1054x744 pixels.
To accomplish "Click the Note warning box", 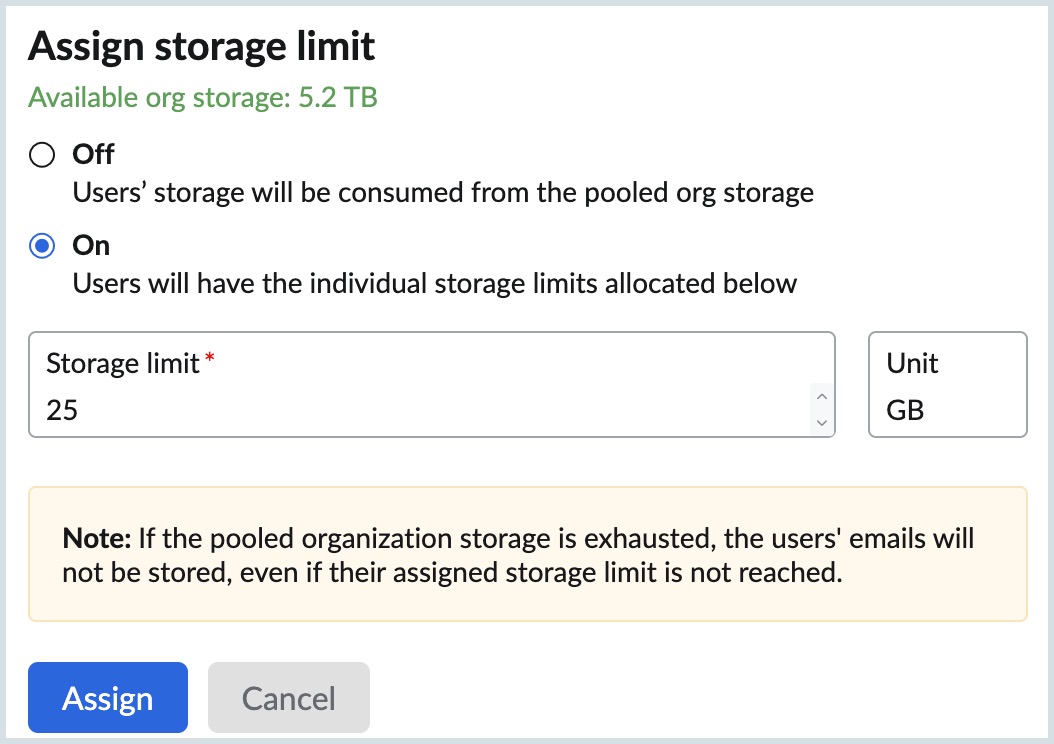I will pos(527,554).
